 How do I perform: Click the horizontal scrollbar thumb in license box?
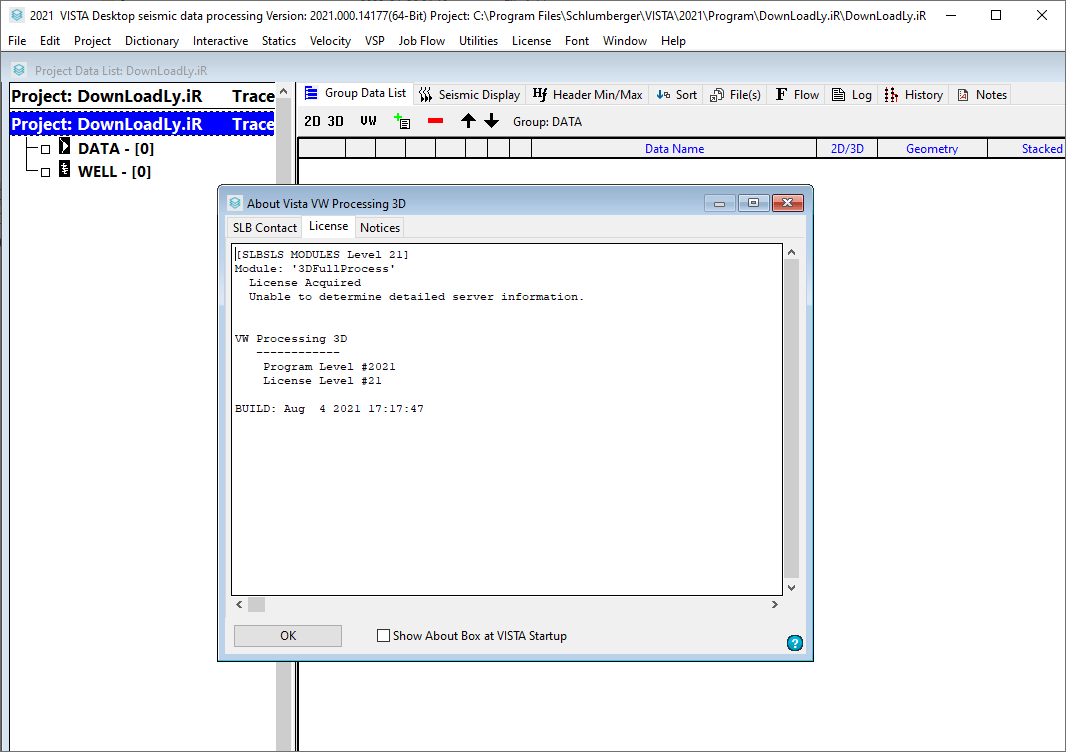point(256,604)
